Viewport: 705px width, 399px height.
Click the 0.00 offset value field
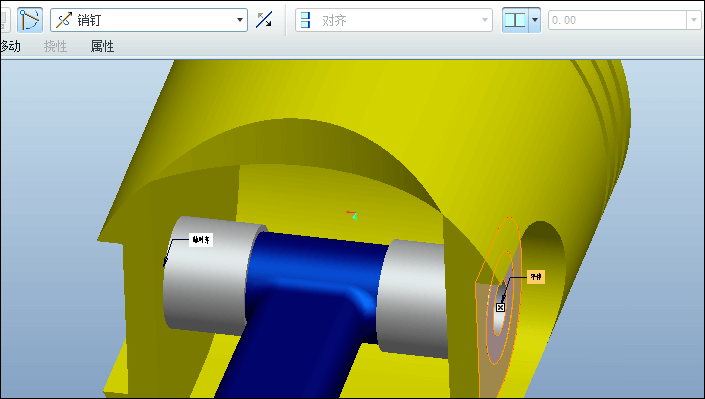617,20
